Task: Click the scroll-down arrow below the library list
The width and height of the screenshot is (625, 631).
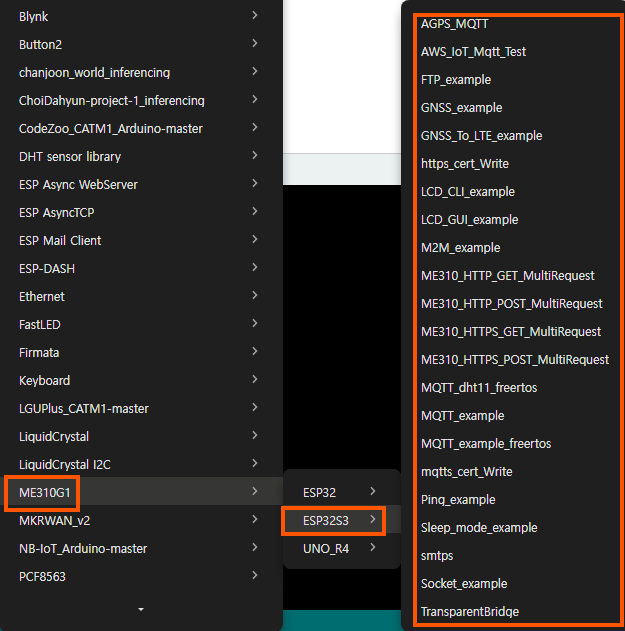Action: point(141,609)
